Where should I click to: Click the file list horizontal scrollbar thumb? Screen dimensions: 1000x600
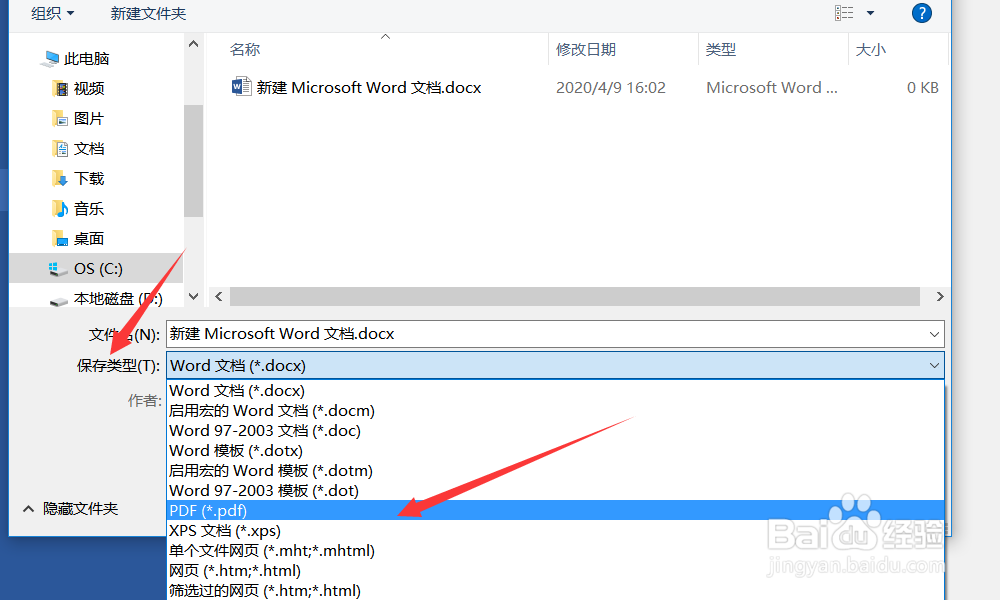[575, 296]
